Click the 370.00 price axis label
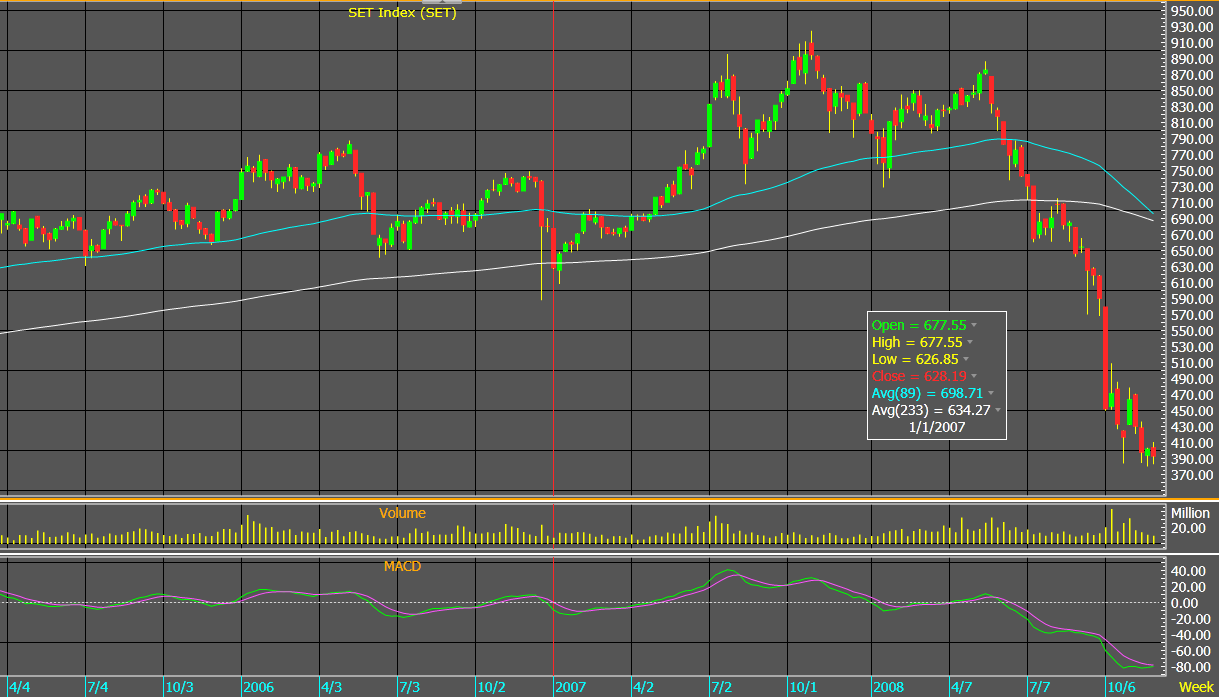 pos(1191,474)
